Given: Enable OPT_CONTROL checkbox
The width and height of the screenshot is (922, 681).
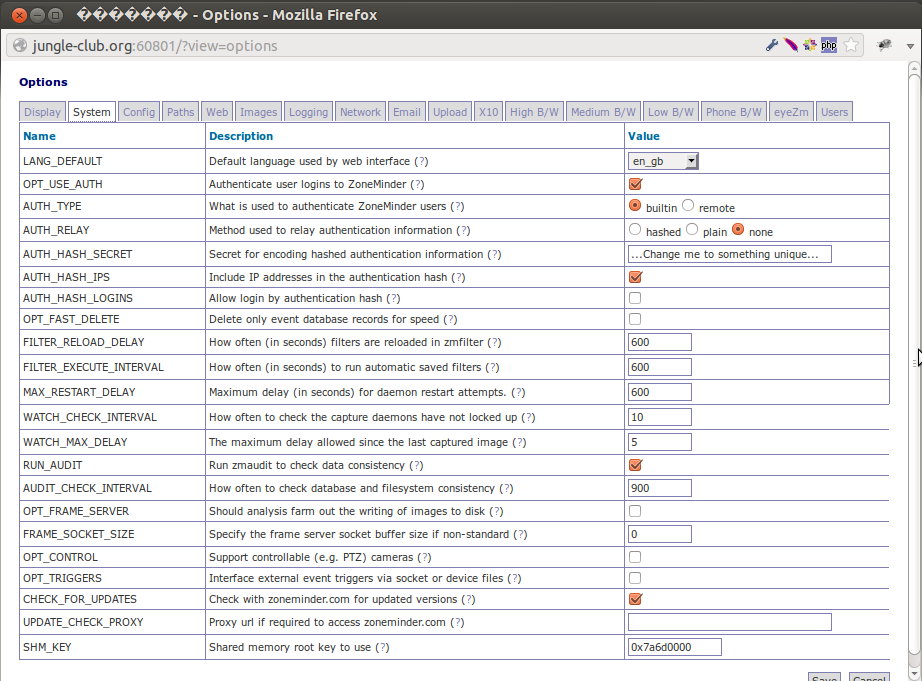Looking at the screenshot, I should coord(635,557).
